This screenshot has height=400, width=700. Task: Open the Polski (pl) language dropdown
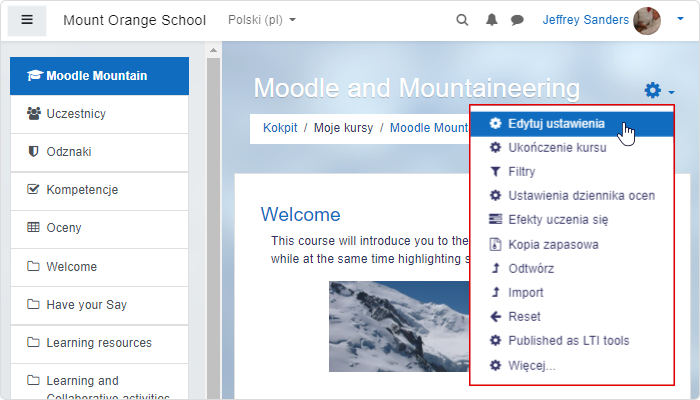point(262,20)
